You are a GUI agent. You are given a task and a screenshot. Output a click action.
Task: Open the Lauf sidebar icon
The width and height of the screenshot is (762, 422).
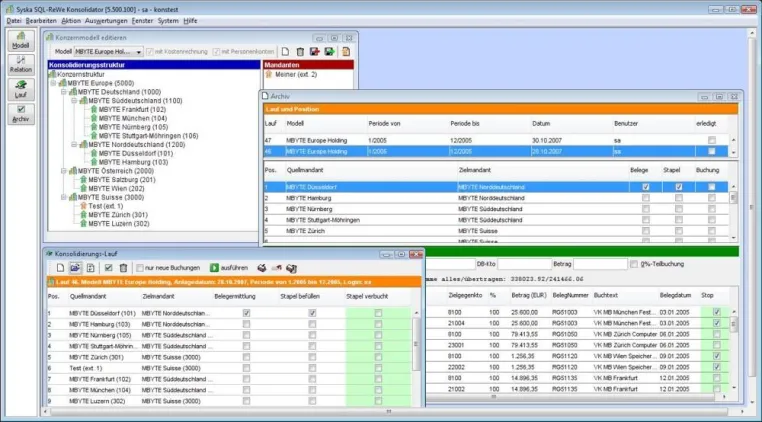[21, 89]
